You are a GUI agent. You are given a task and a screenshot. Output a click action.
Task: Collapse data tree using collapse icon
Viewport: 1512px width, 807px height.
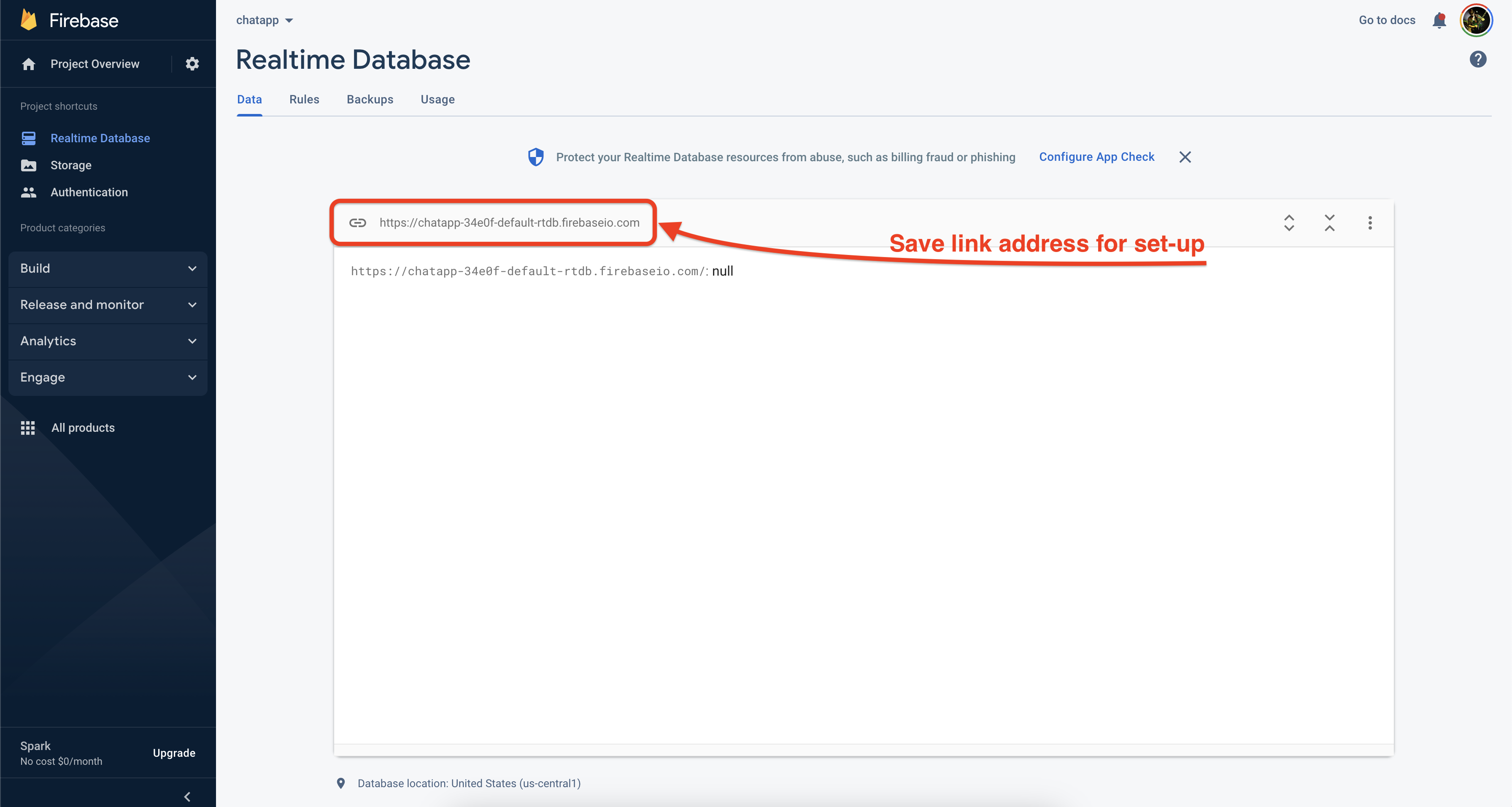coord(1329,222)
